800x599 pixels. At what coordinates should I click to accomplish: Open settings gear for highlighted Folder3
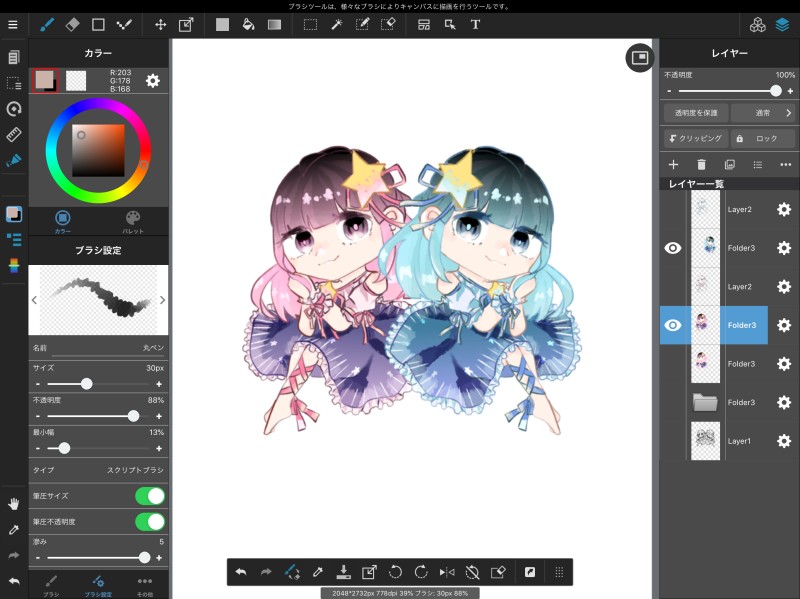pos(784,325)
